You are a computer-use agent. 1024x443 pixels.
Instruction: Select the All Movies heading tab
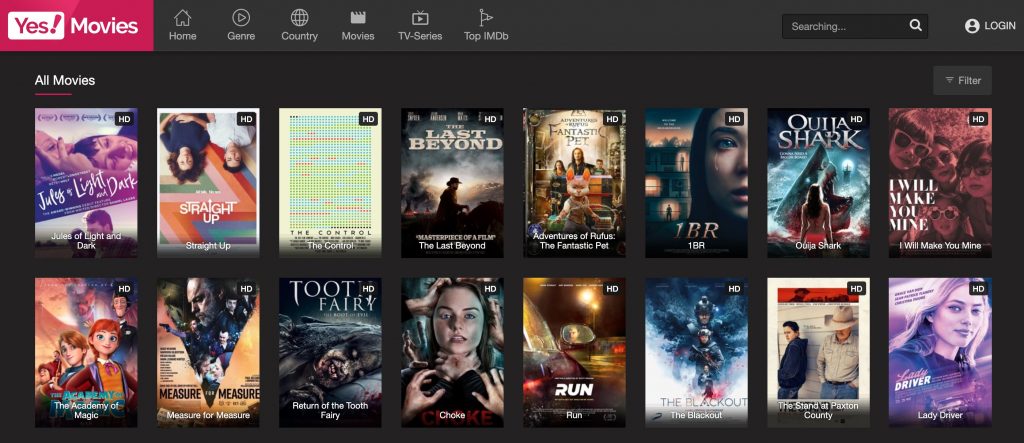pos(65,80)
